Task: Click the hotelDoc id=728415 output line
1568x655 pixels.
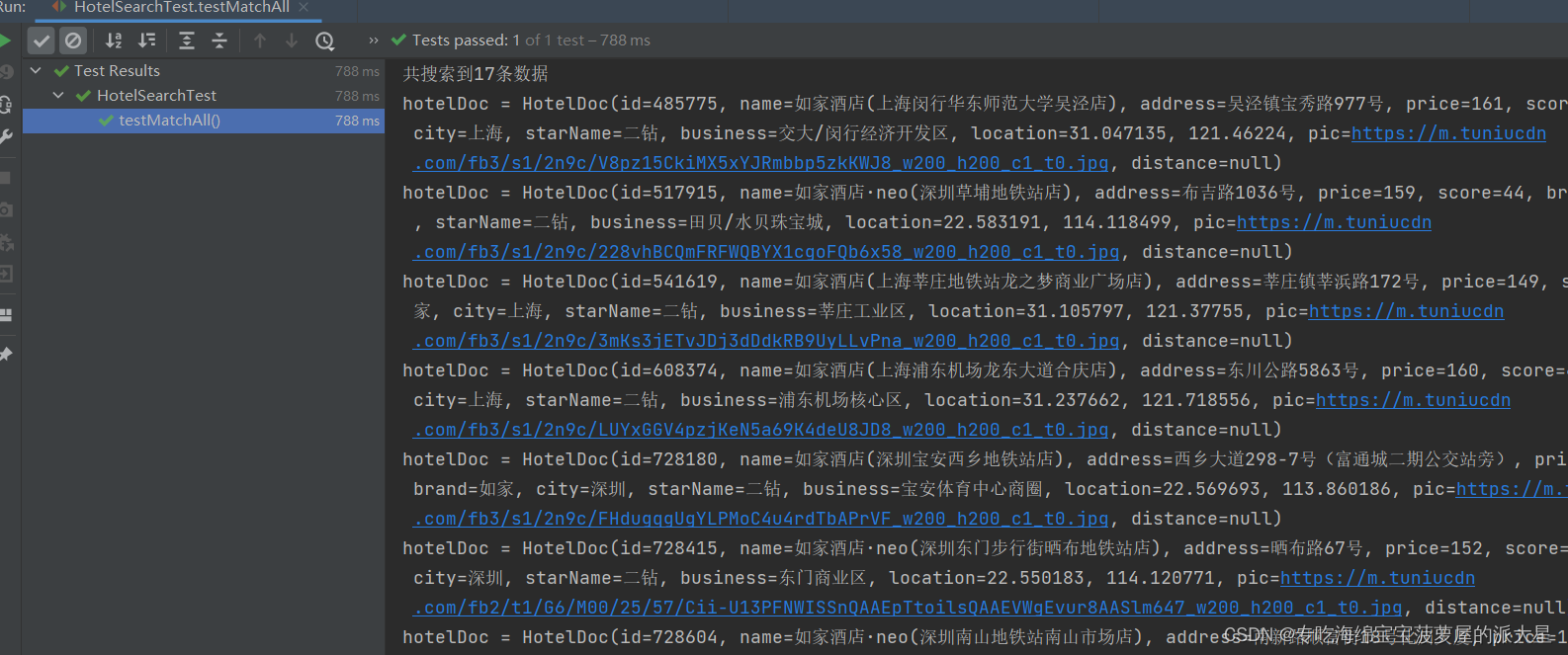Action: (985, 548)
